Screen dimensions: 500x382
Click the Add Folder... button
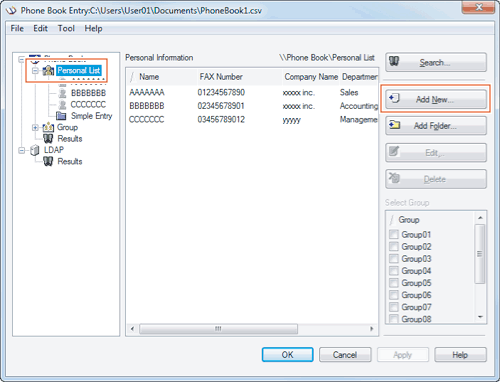(x=436, y=126)
